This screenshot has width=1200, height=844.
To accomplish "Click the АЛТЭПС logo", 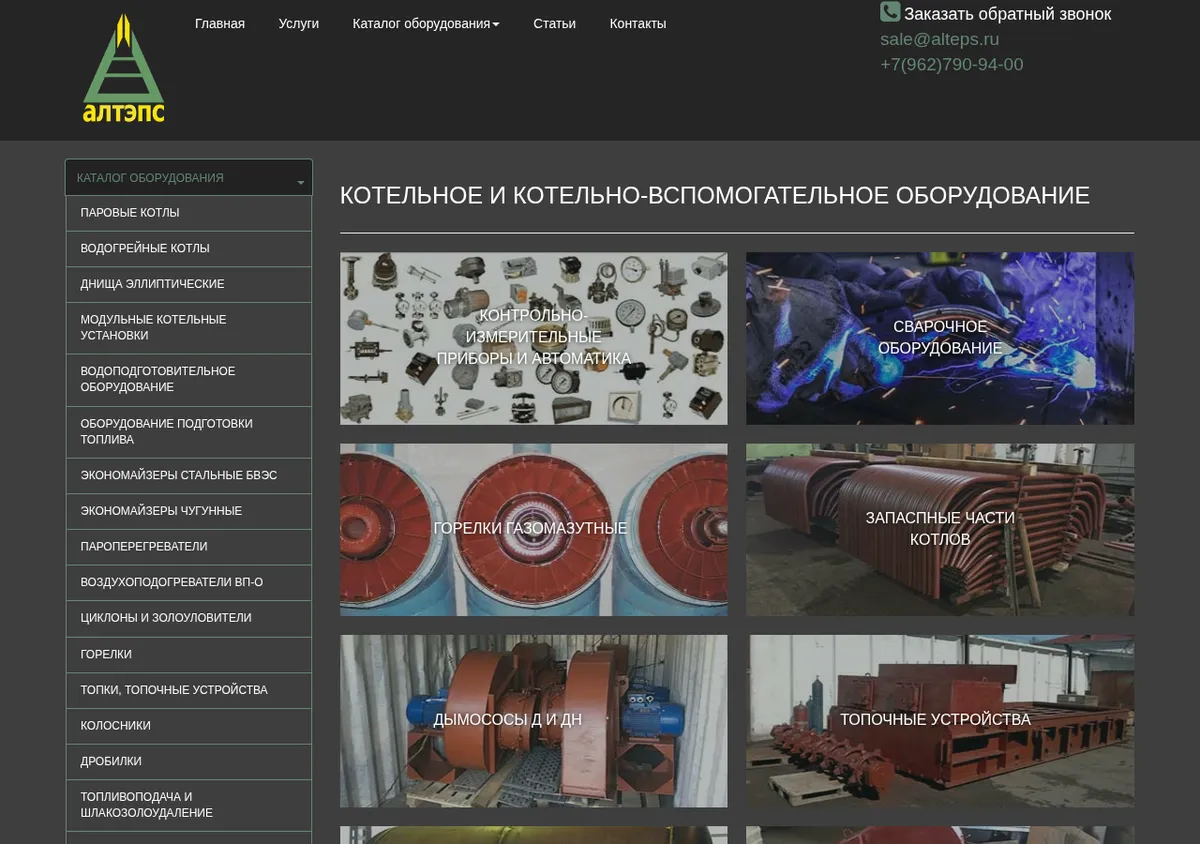I will pyautogui.click(x=124, y=68).
